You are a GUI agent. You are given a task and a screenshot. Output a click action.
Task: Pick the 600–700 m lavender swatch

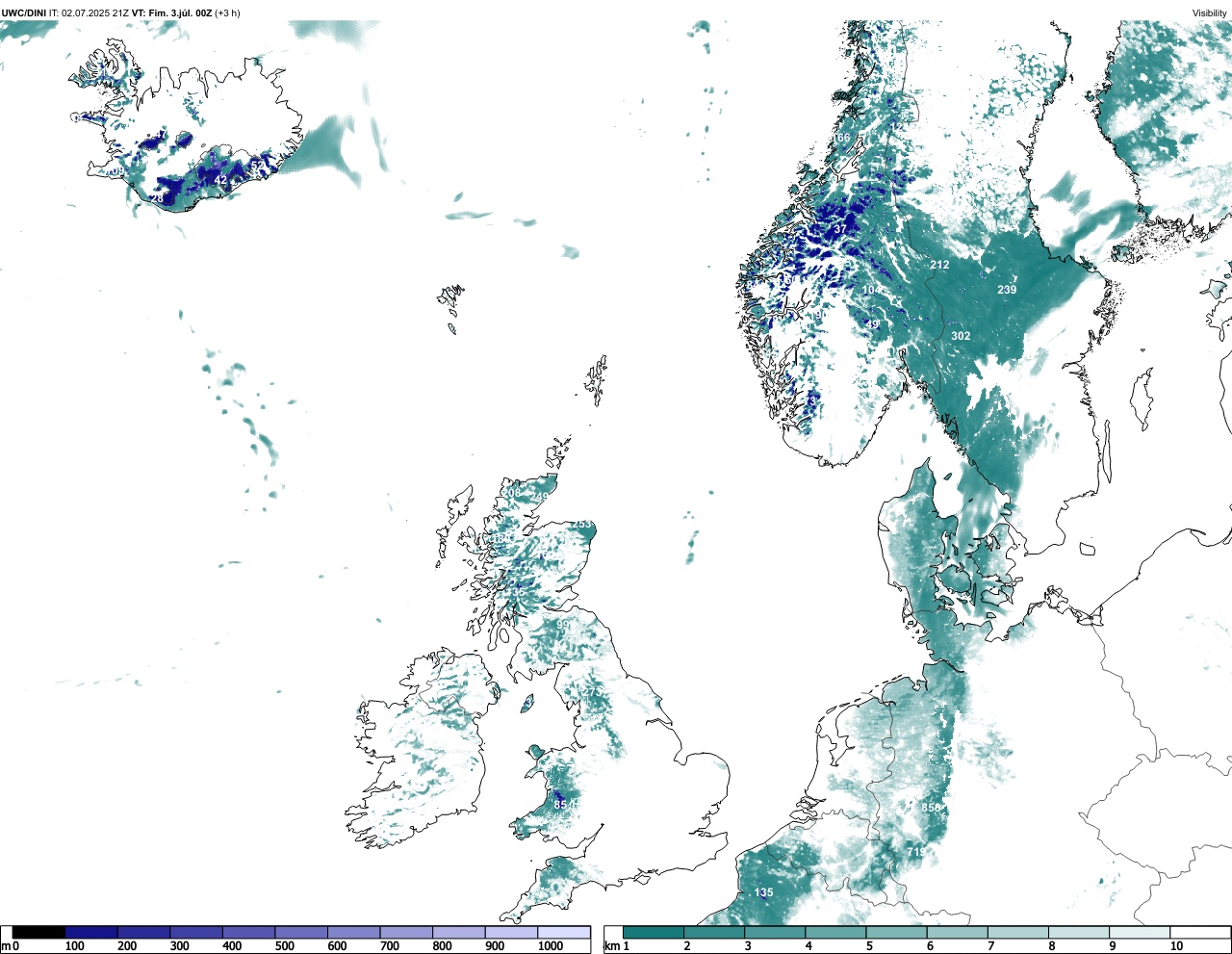354,932
